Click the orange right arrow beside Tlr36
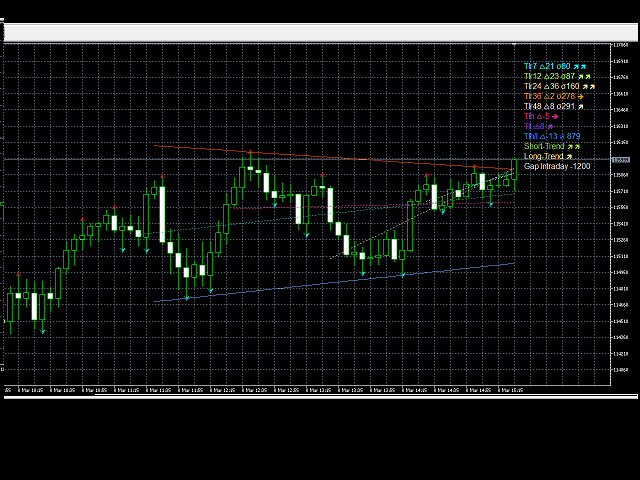Viewport: 640px width, 480px height. coord(580,97)
